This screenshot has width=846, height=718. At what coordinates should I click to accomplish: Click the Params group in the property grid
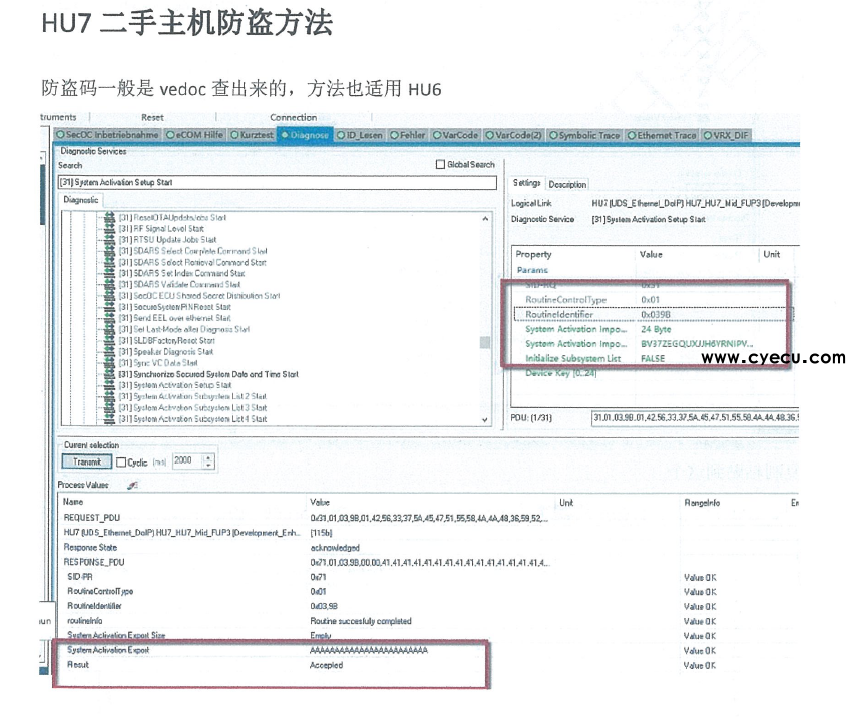coord(532,270)
